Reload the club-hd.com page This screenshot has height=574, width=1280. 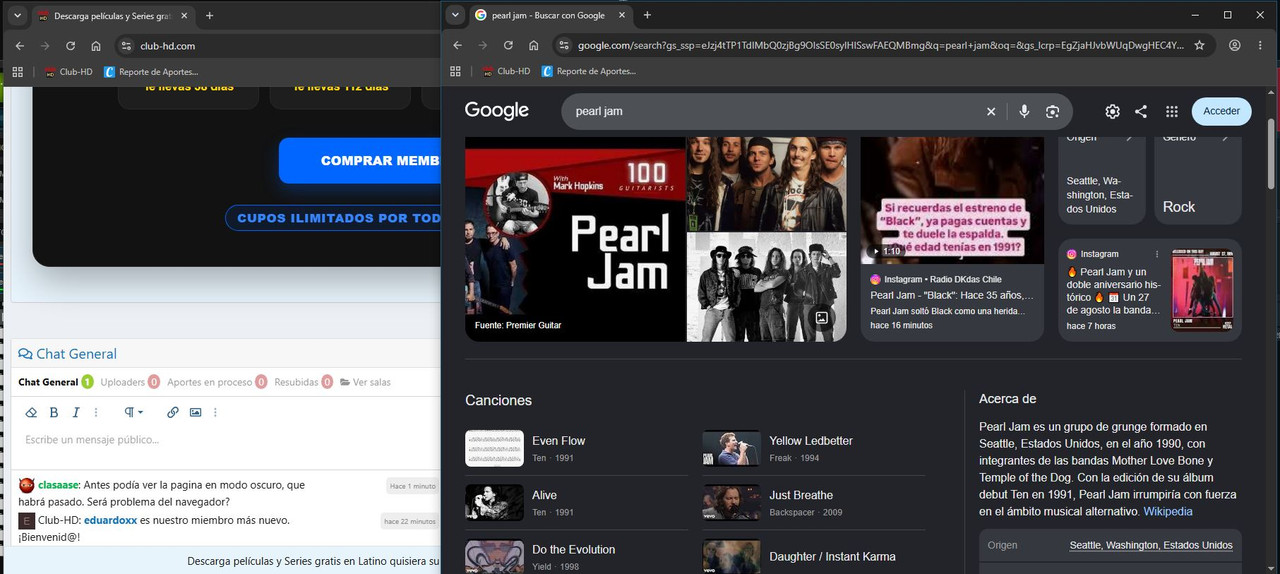[x=70, y=45]
